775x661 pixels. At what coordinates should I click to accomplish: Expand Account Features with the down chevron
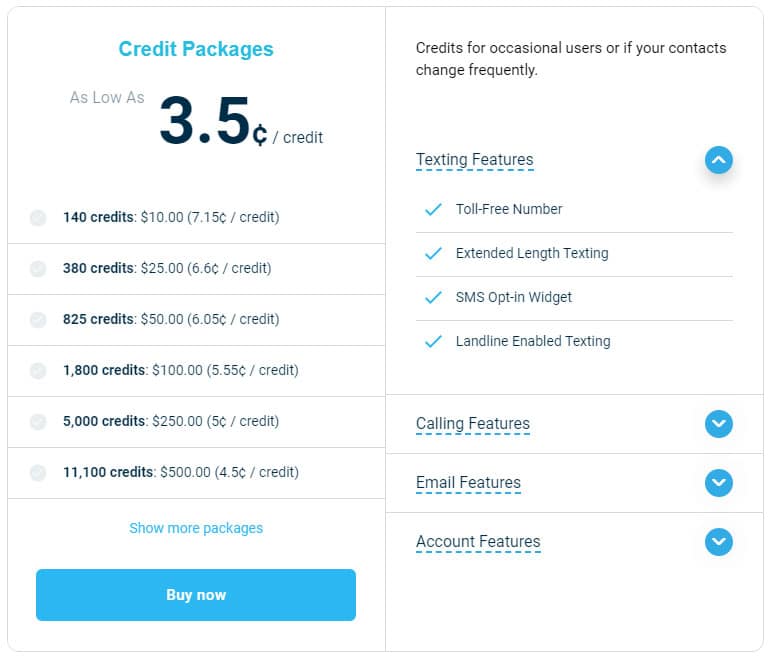[719, 542]
